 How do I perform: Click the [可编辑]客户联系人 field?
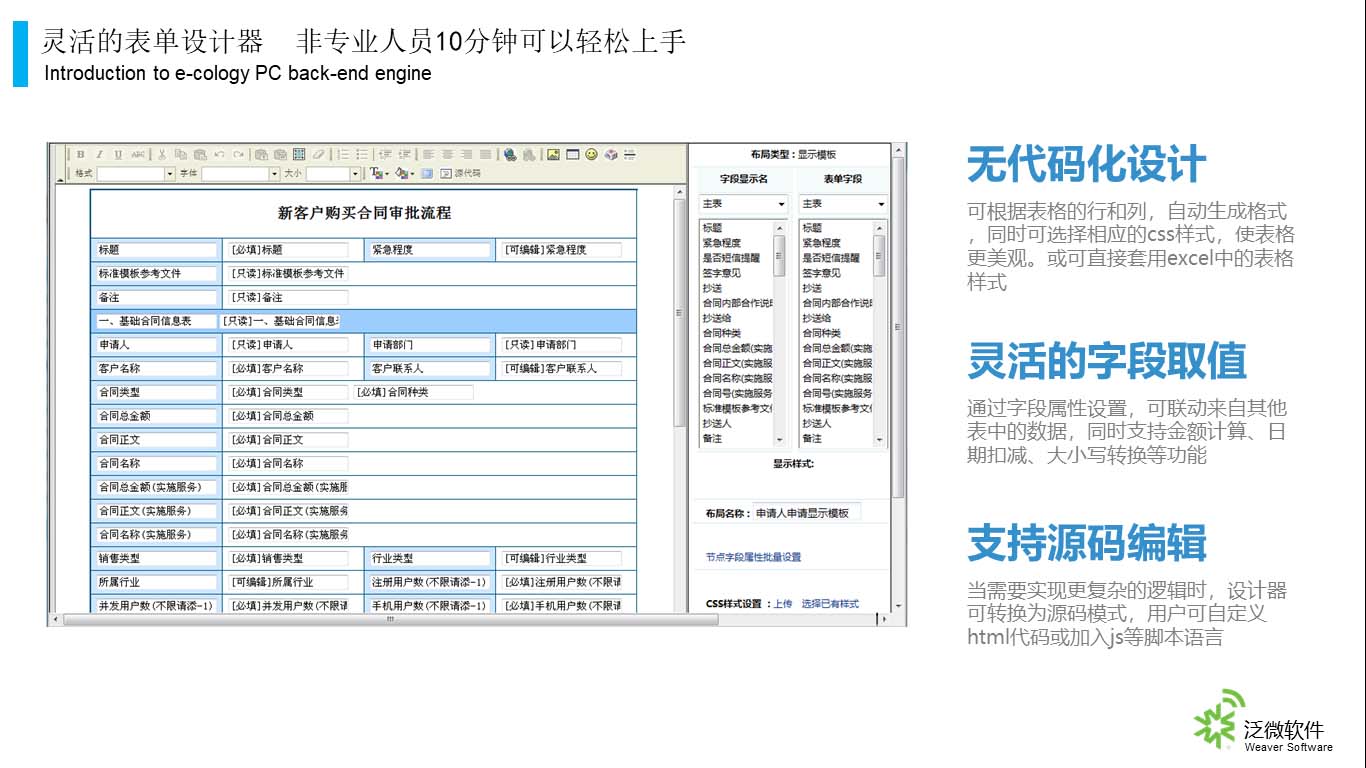pyautogui.click(x=561, y=369)
